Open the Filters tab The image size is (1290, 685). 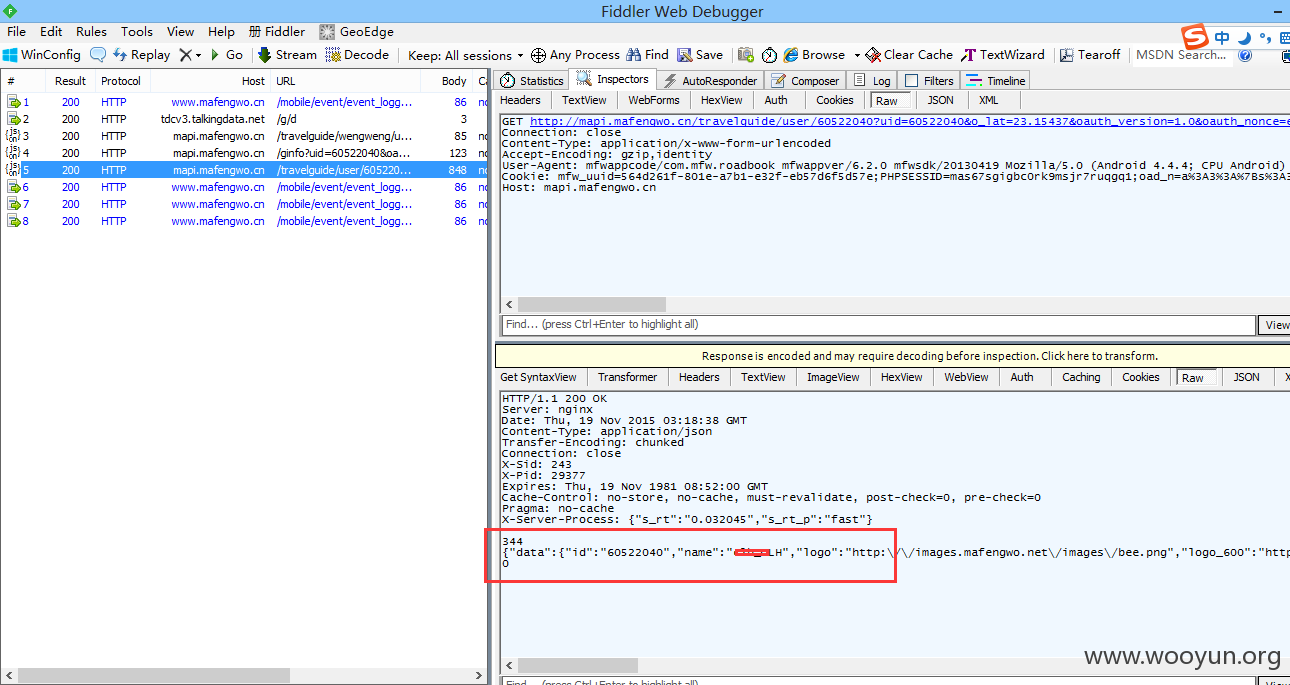point(929,81)
